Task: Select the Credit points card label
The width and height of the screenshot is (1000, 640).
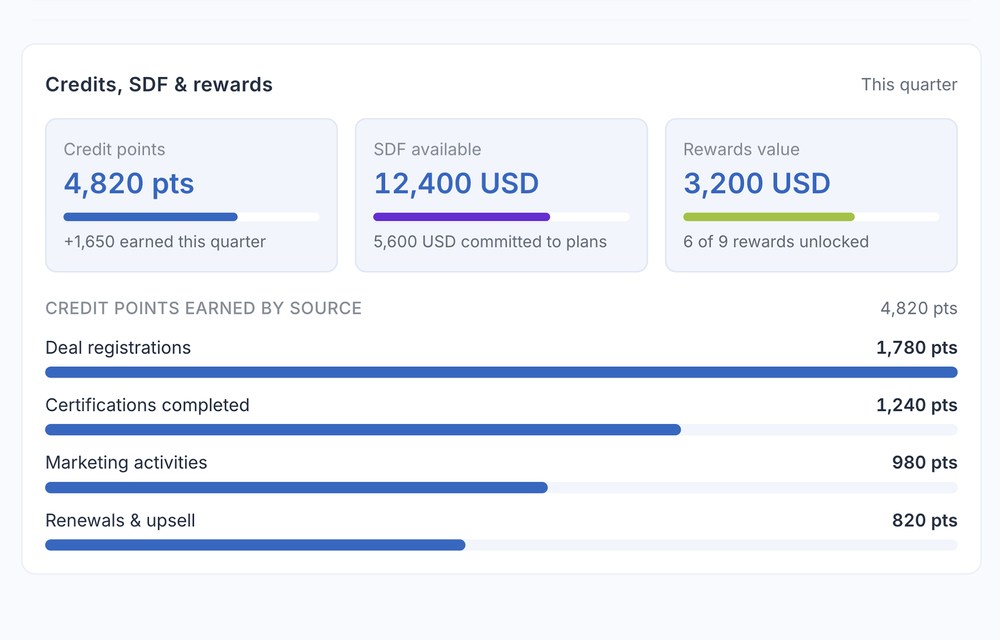Action: 114,149
